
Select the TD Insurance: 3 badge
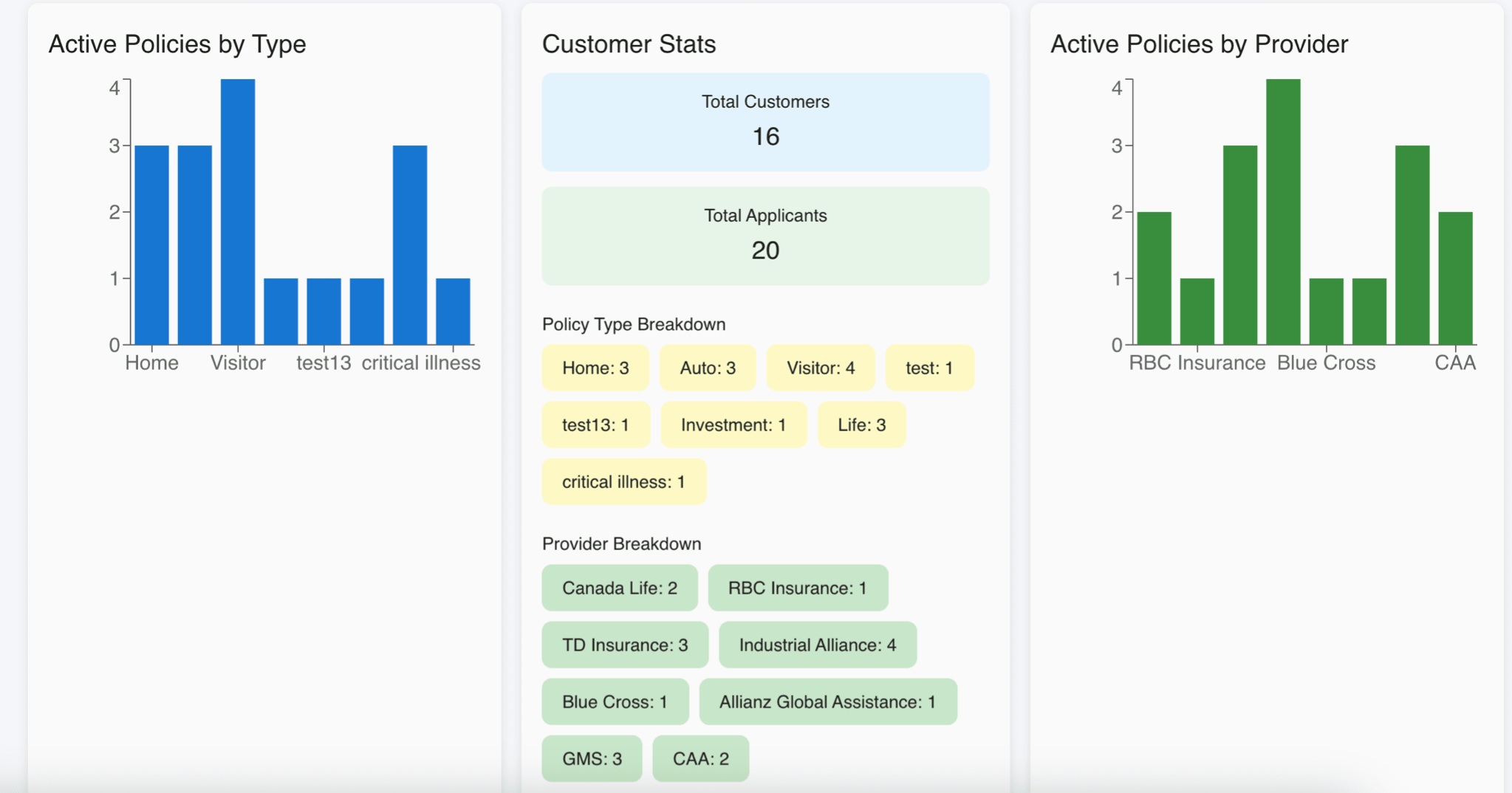click(x=623, y=645)
